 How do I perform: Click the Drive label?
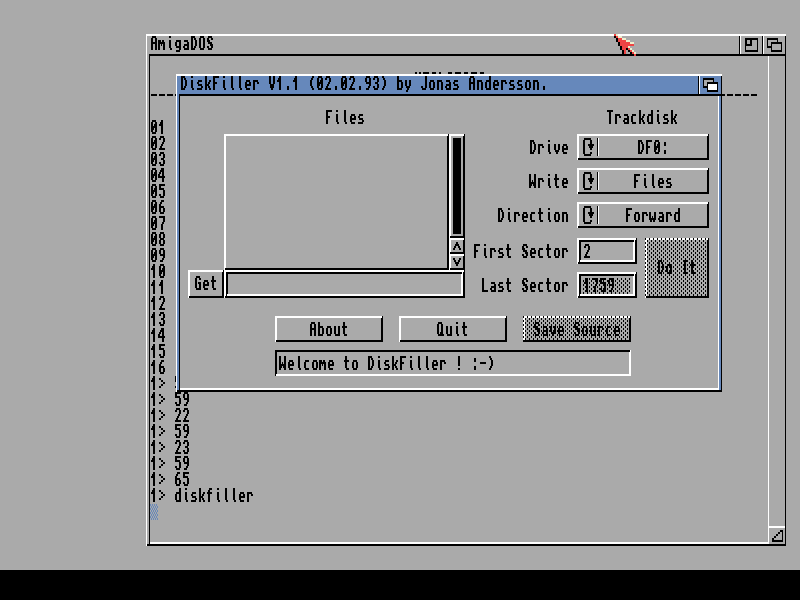[548, 147]
